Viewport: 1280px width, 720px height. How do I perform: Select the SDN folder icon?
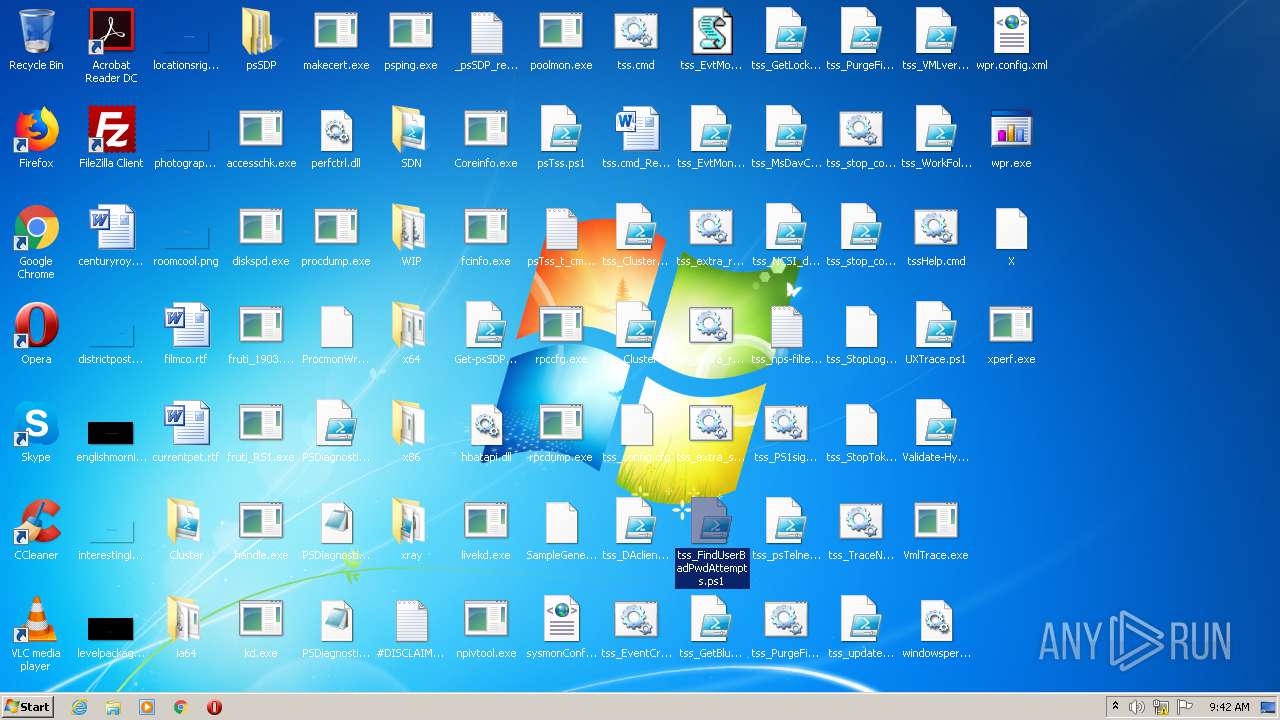(x=411, y=138)
